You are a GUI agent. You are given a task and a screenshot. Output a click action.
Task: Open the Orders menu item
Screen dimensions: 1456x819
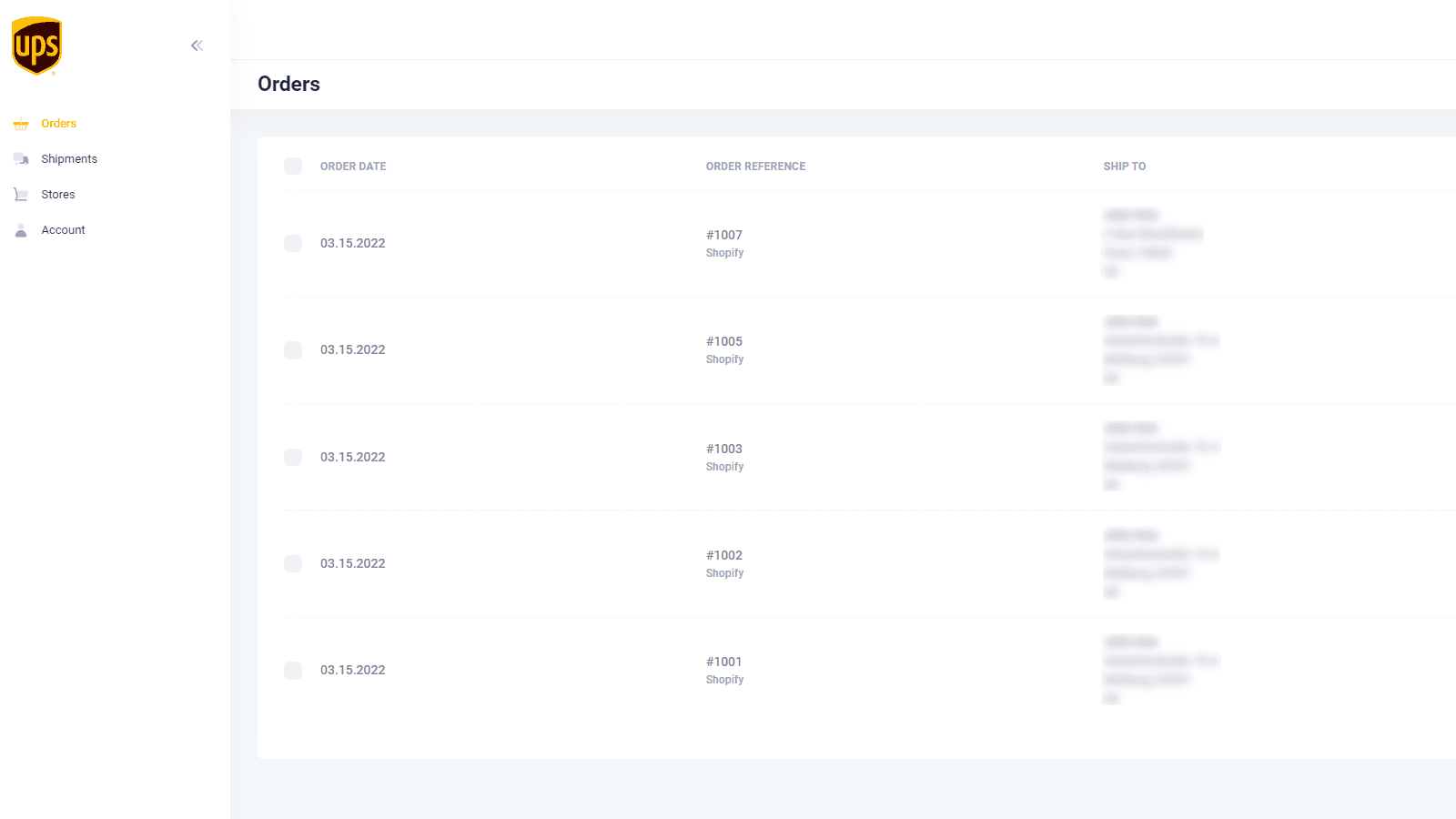coord(58,124)
